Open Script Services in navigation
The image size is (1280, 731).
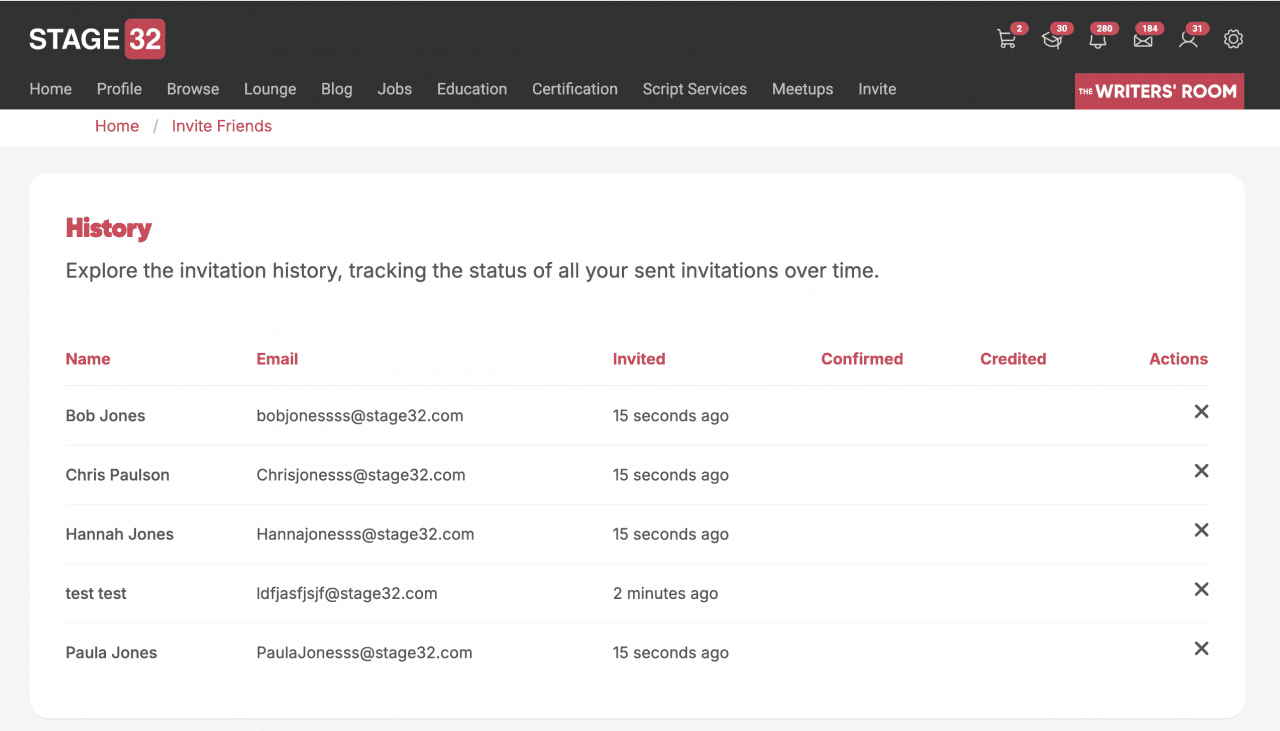694,89
